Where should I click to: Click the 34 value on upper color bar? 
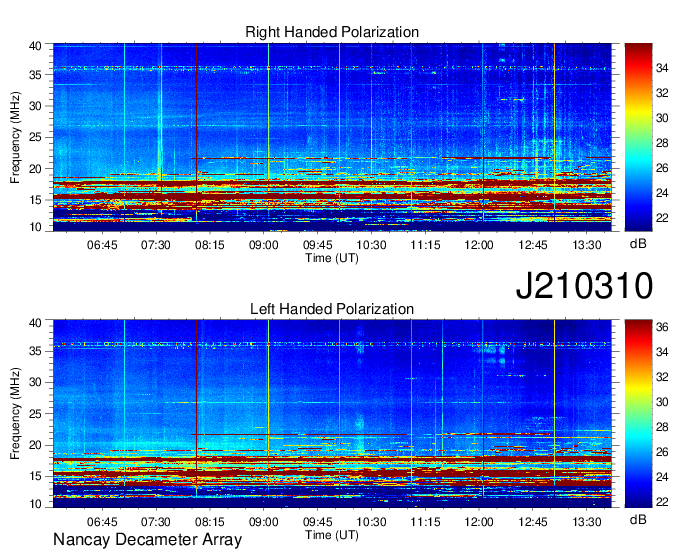pos(662,68)
